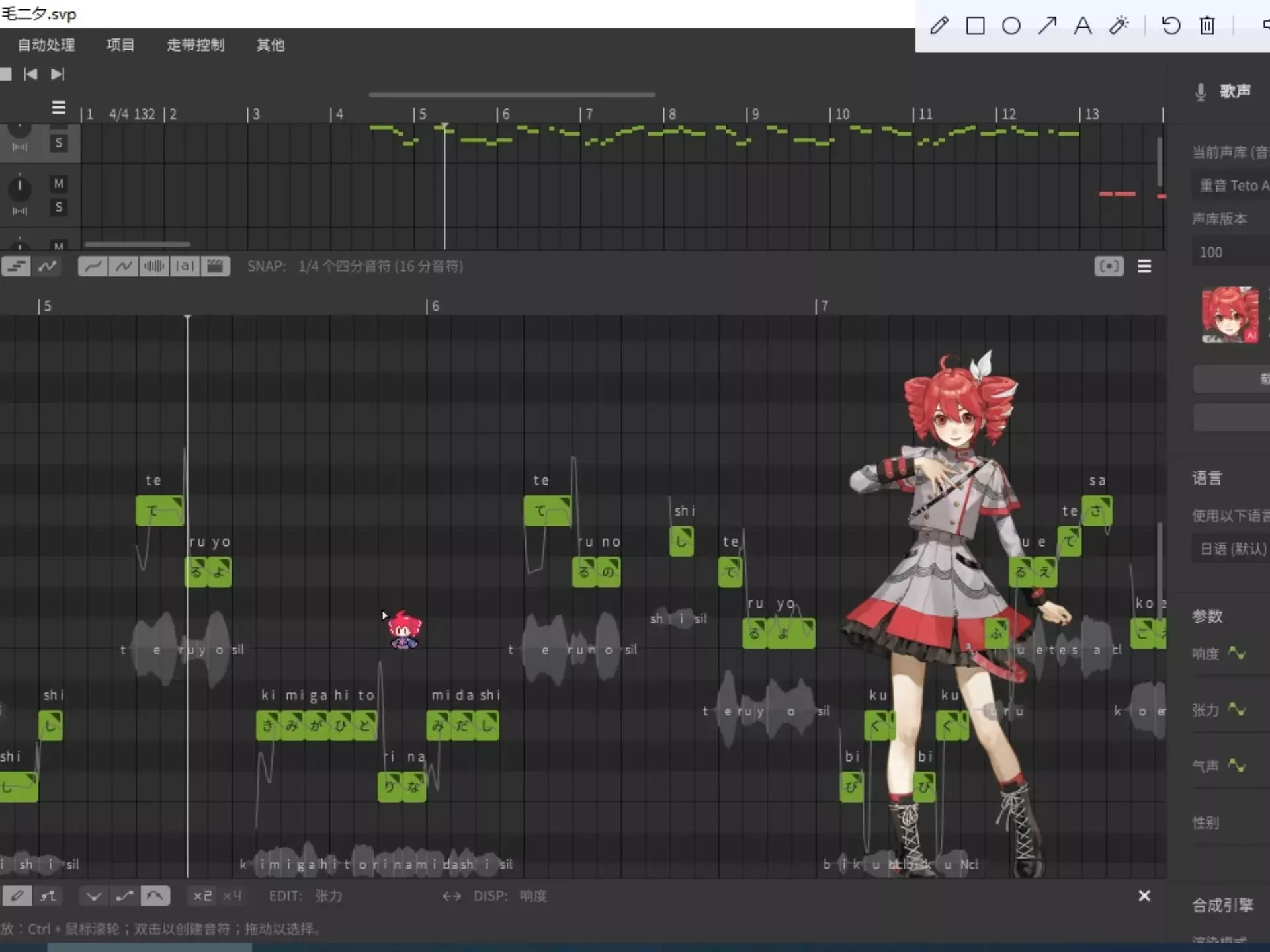Screen dimensions: 1270x952
Task: Enable the x2 zoom toggle
Action: pyautogui.click(x=202, y=896)
